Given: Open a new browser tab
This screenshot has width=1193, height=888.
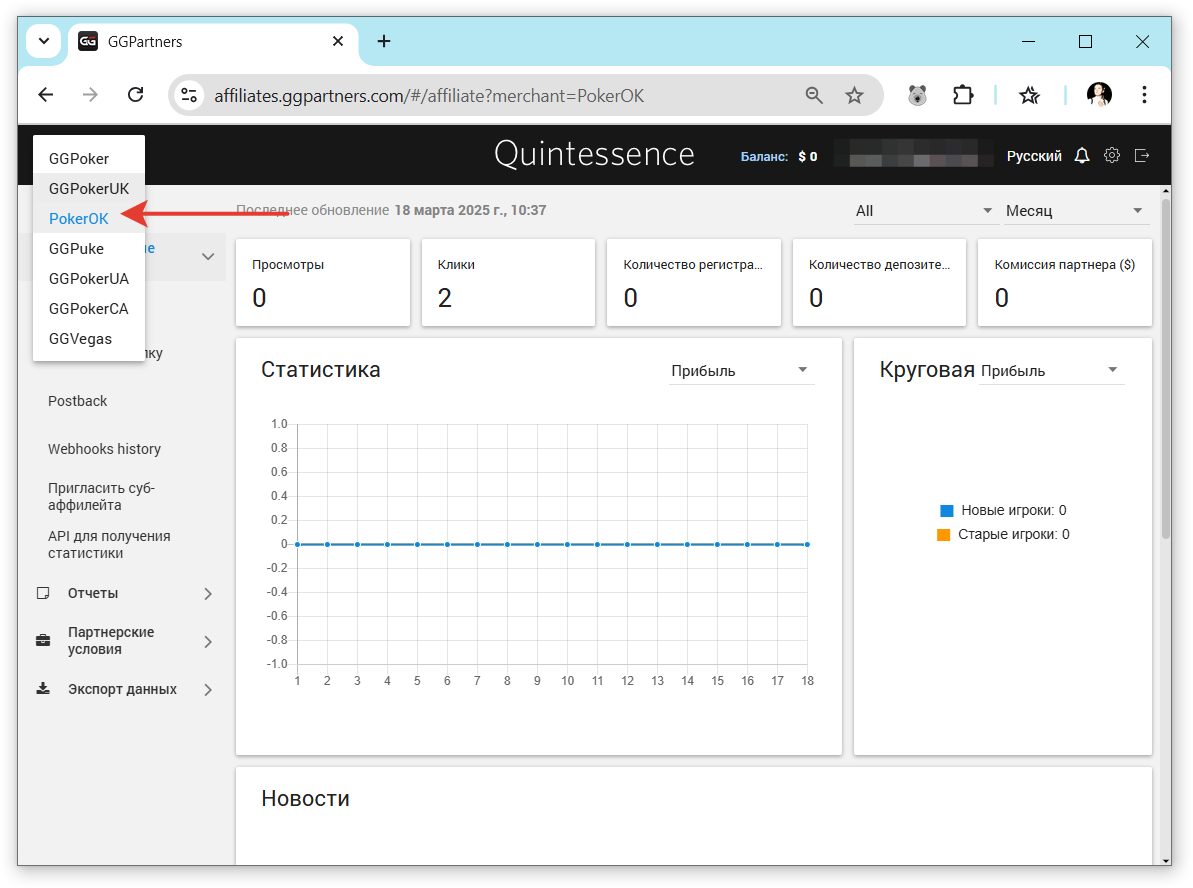Looking at the screenshot, I should point(384,41).
